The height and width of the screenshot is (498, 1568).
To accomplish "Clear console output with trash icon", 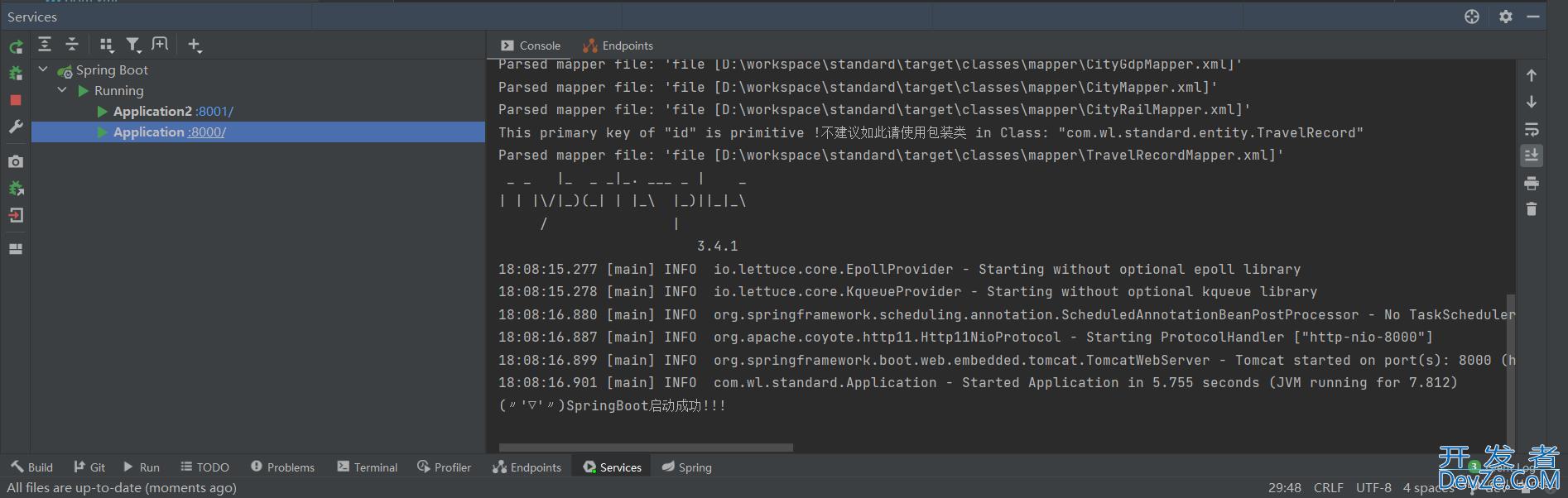I will point(1532,209).
